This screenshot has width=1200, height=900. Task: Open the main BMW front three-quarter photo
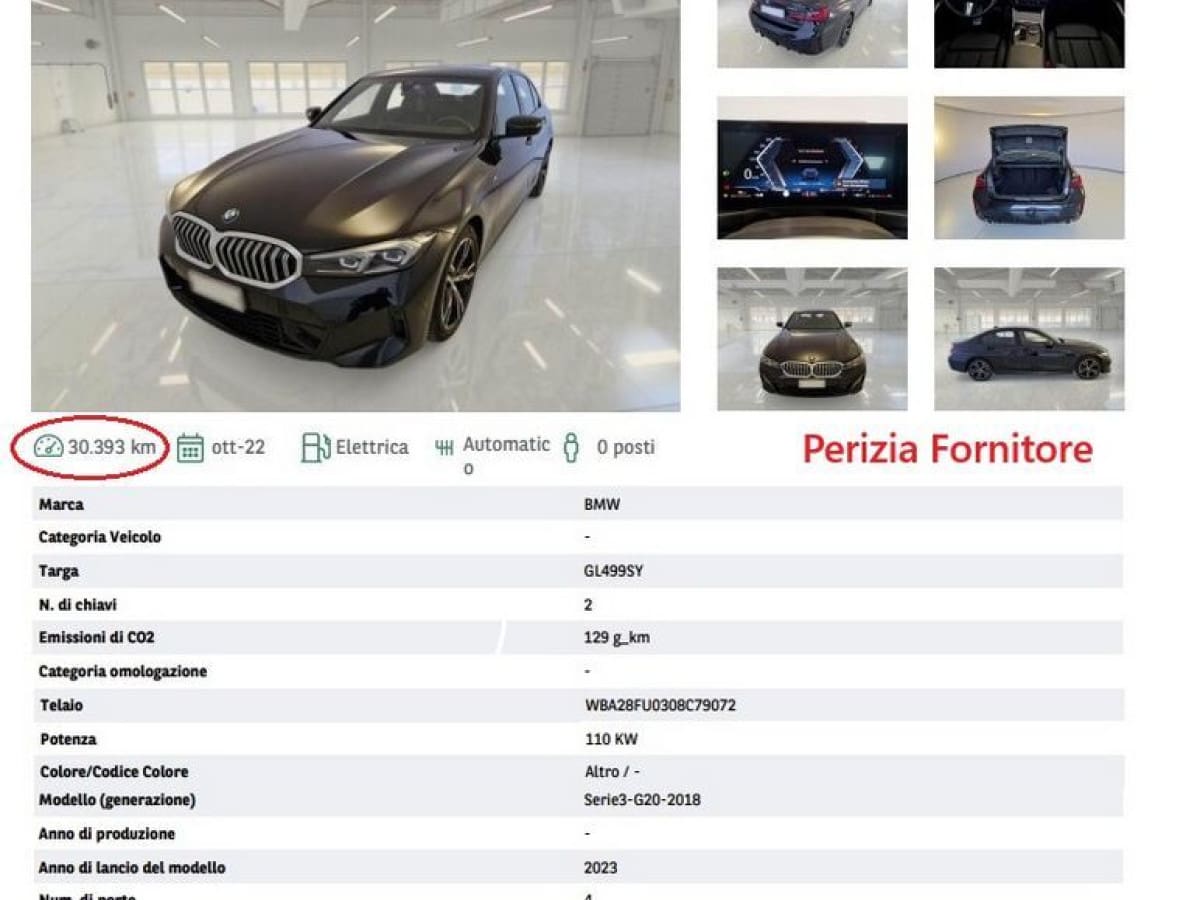point(355,205)
